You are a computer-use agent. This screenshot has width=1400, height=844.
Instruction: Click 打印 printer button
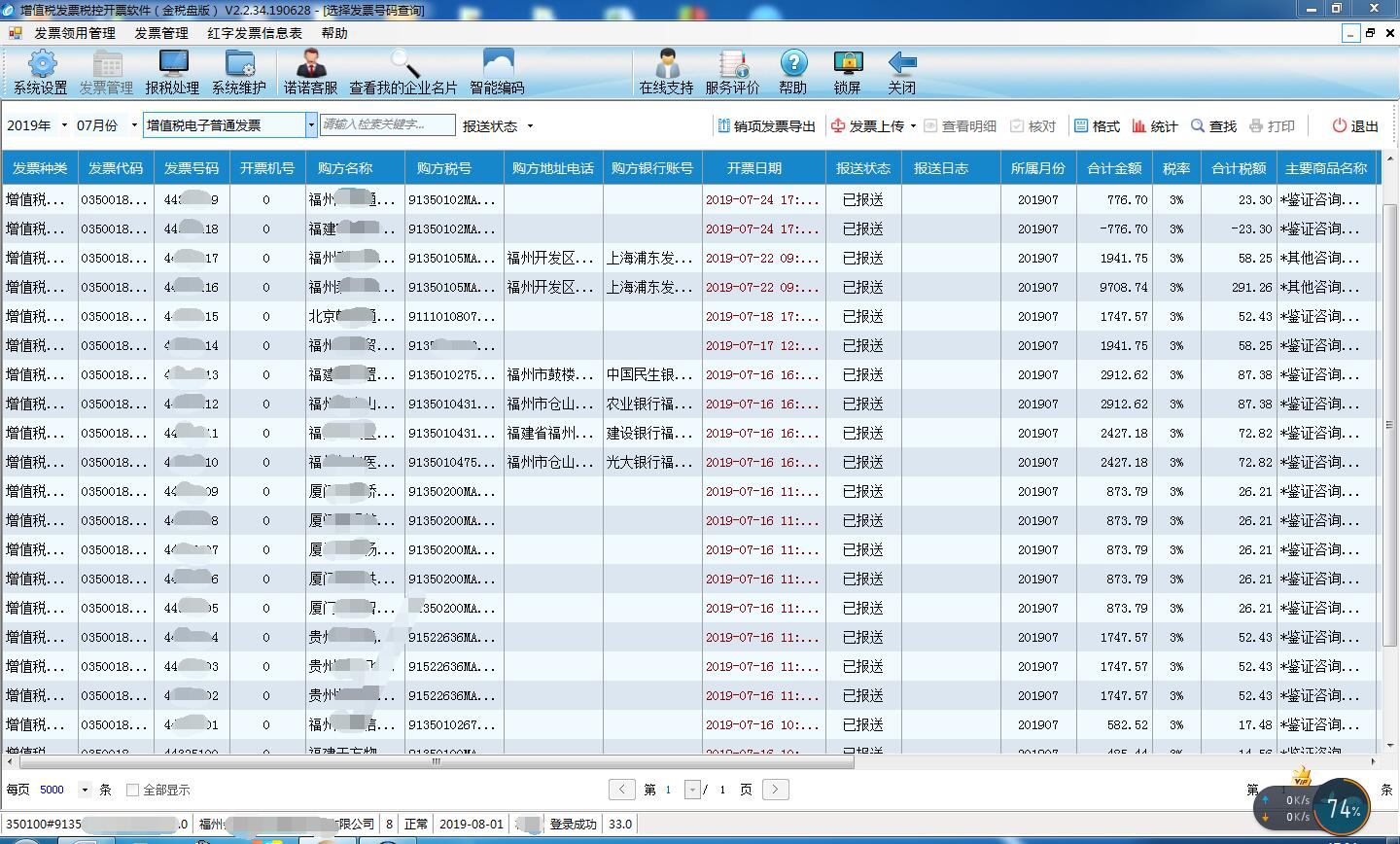click(1272, 126)
